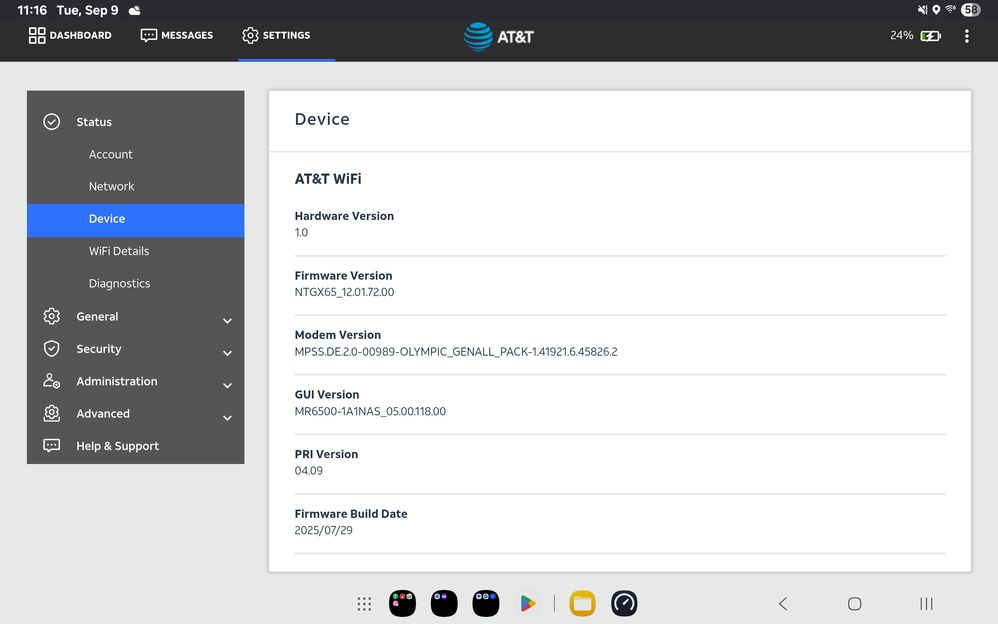Click PRI version value 04.09
This screenshot has width=998, height=624.
pyautogui.click(x=309, y=471)
